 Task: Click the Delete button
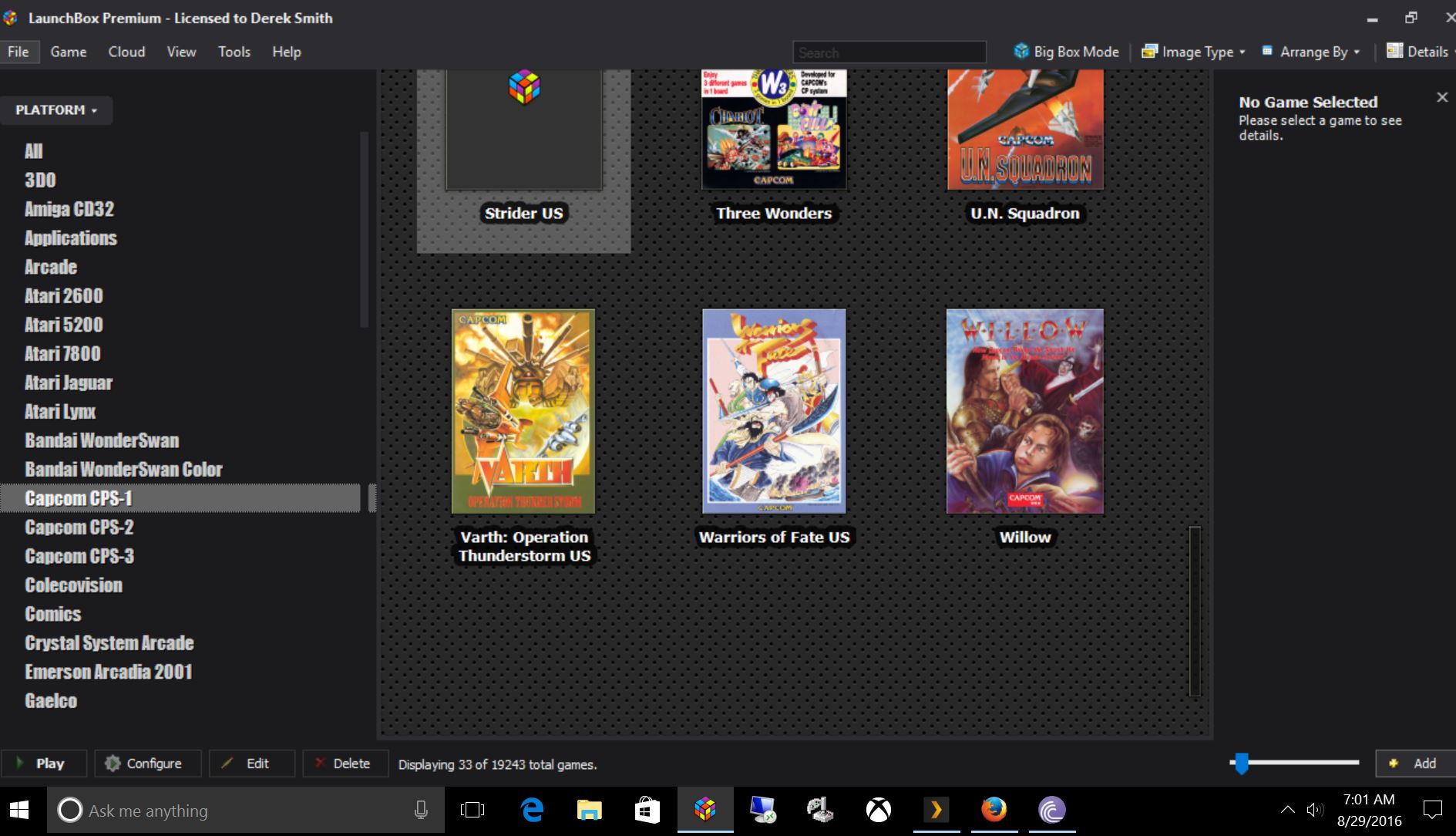tap(345, 764)
